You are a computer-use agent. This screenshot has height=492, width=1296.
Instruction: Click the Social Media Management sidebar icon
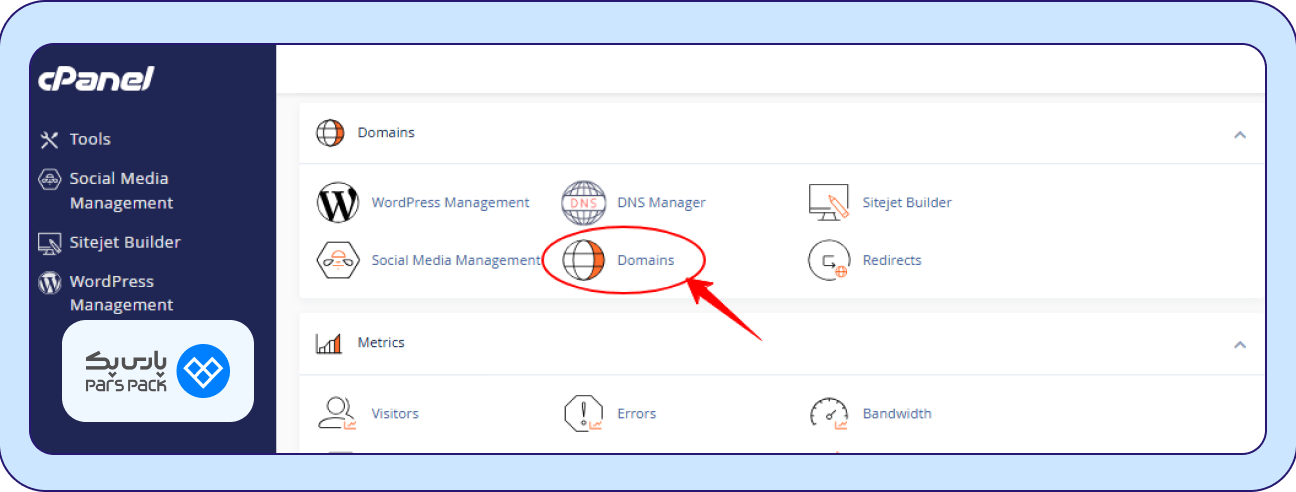coord(50,180)
